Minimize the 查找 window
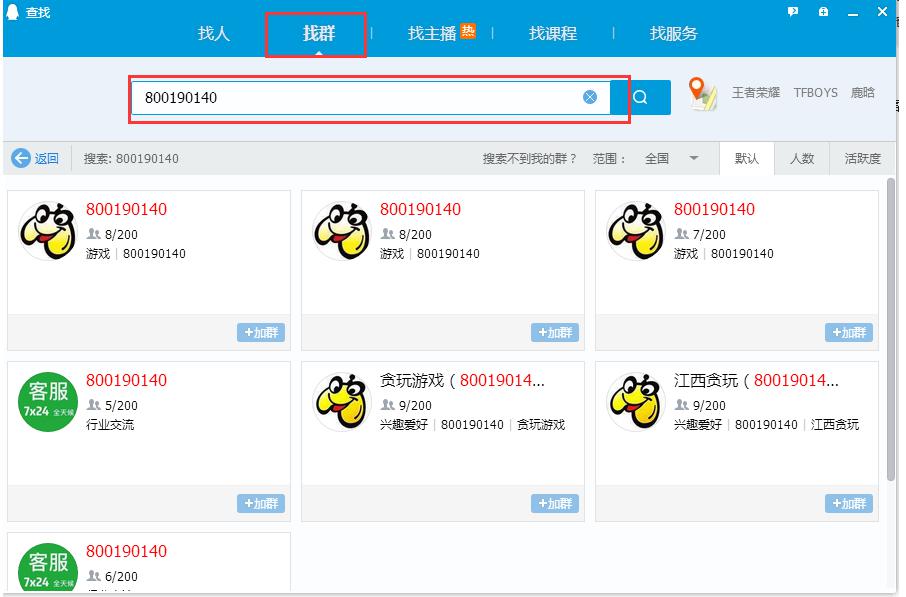The image size is (906, 597). [853, 12]
